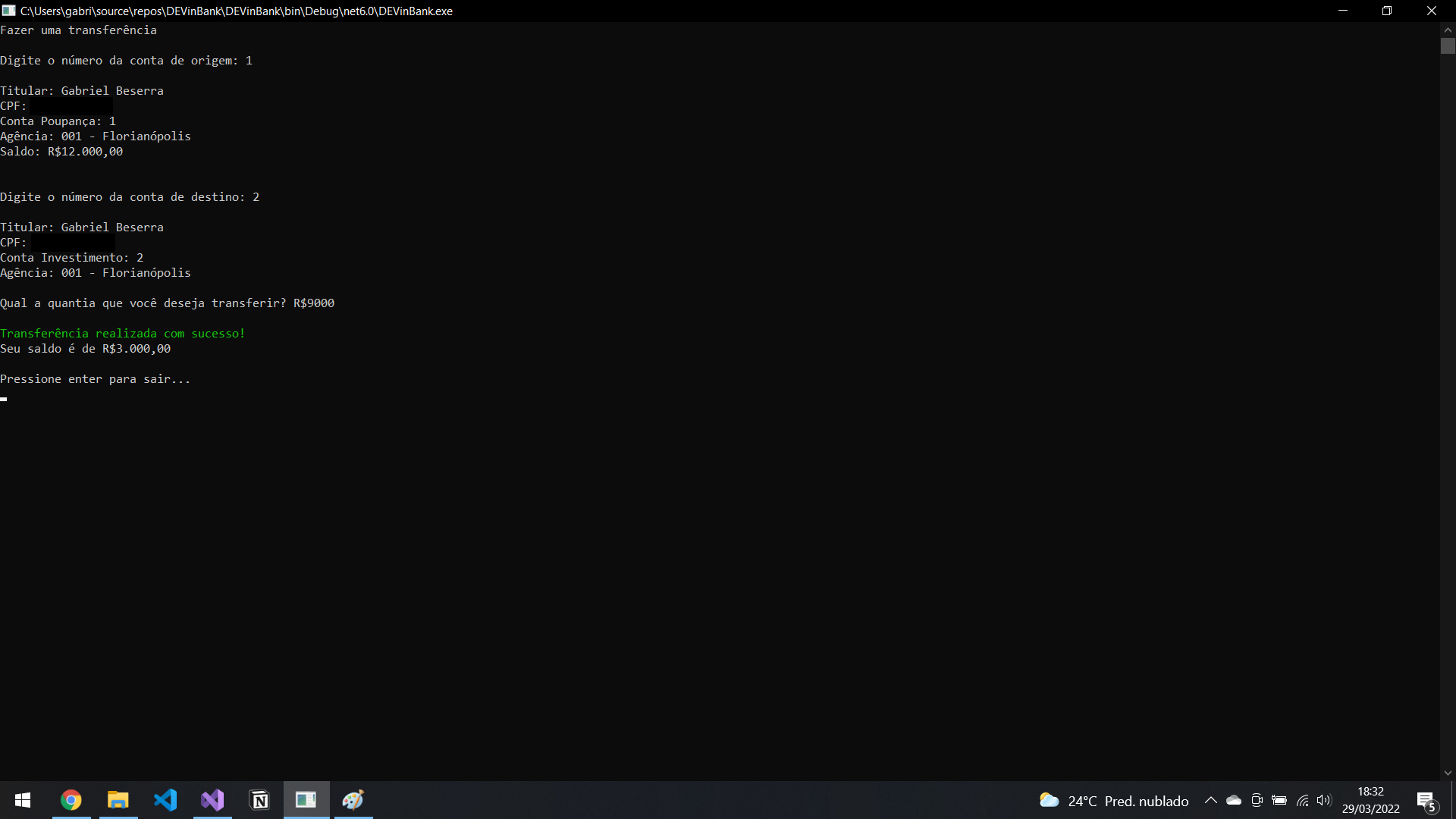
Task: Open Wi-Fi network list from the tray
Action: tap(1302, 800)
